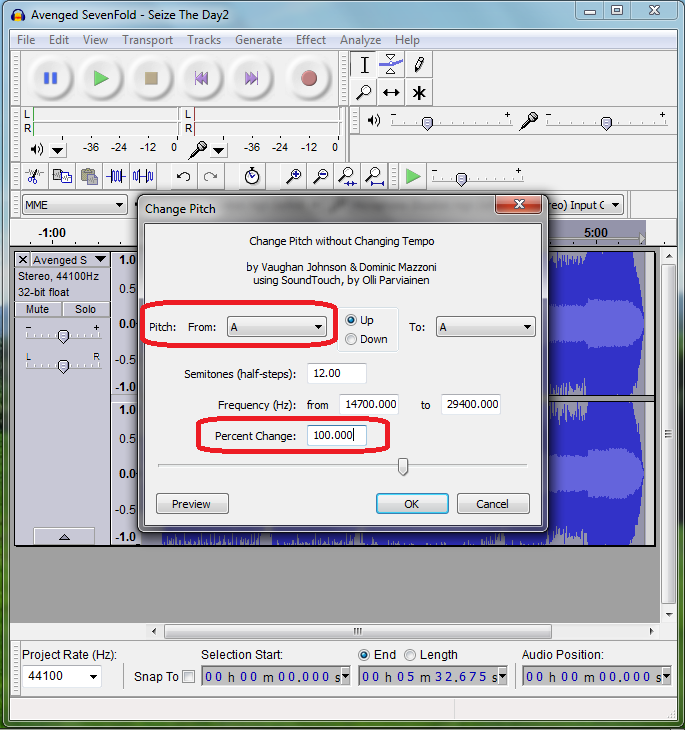Open the MME audio host dropdown
Viewport: 685px width, 730px height.
[75, 205]
